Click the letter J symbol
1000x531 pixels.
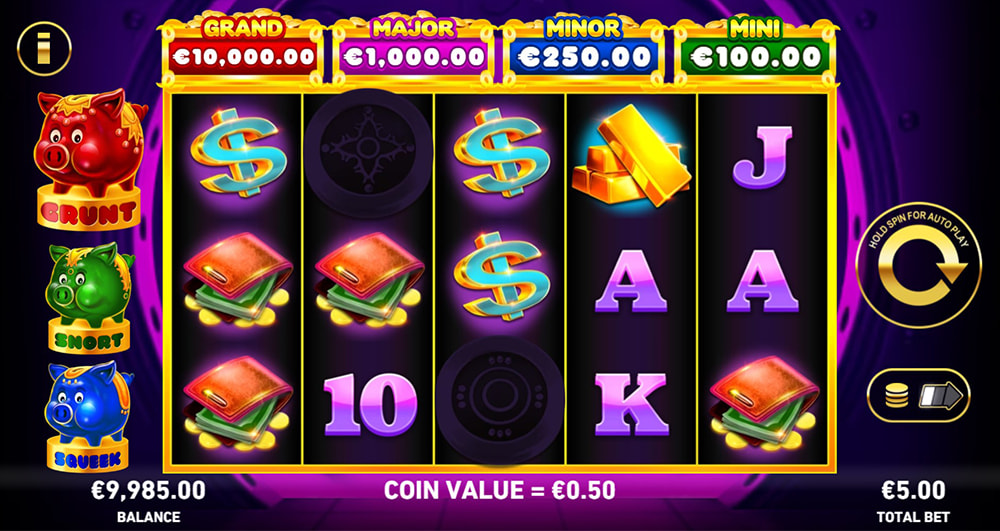(x=762, y=157)
